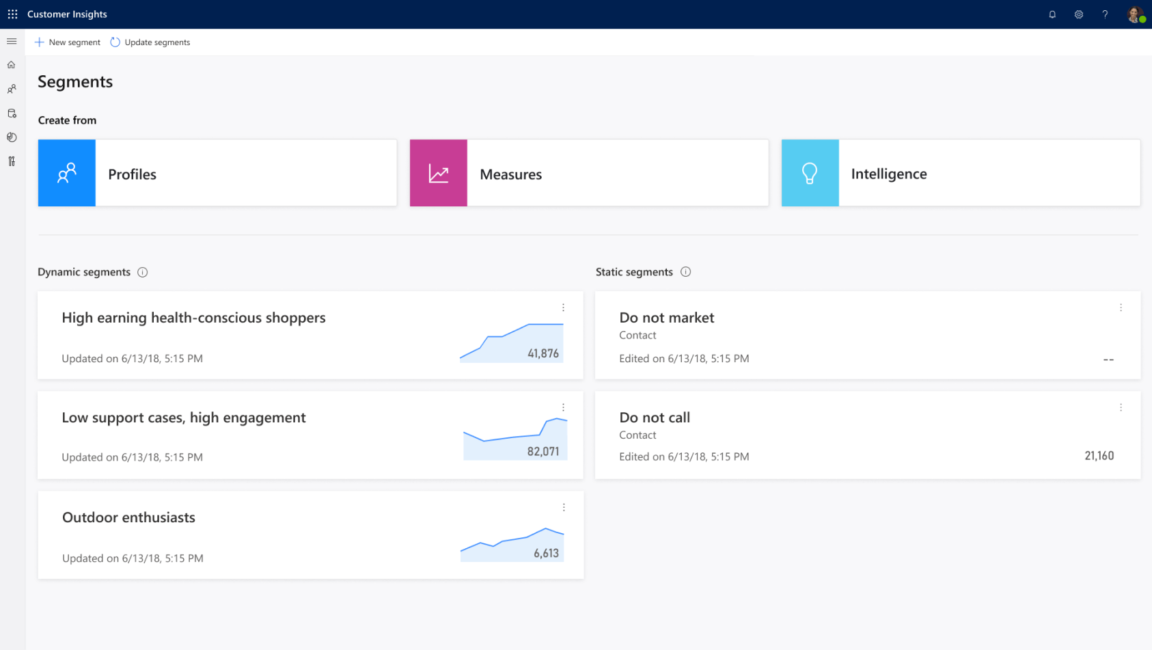Click Update segments
Screen dimensions: 1152x650
[x=150, y=42]
